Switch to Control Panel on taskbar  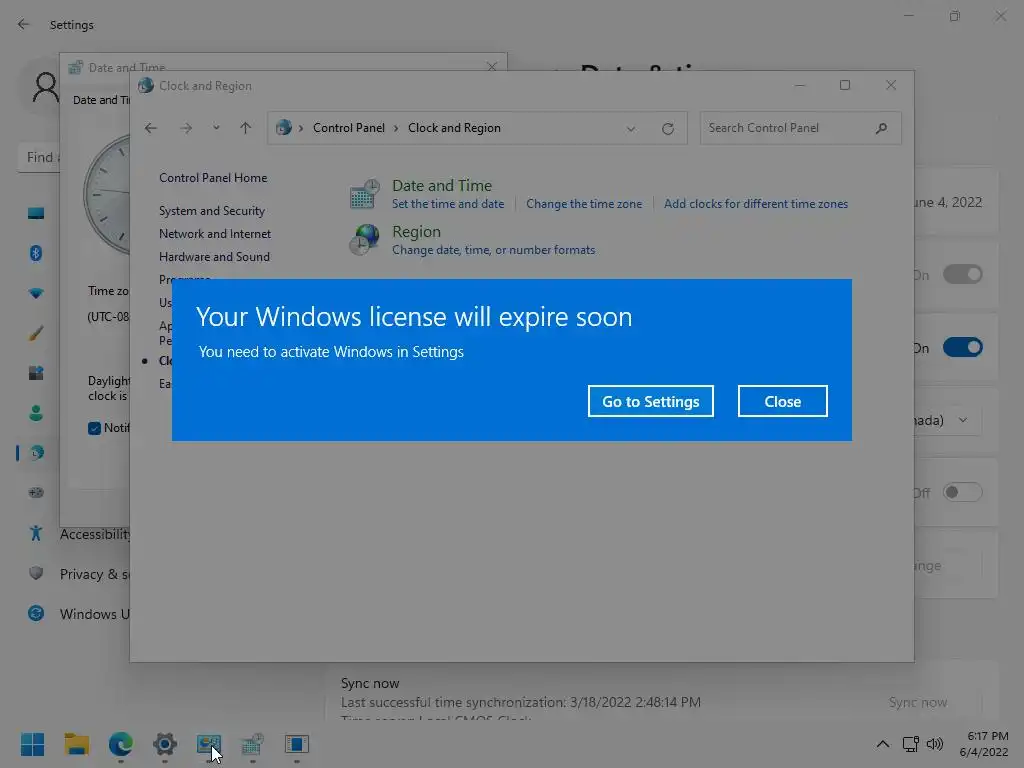[209, 744]
